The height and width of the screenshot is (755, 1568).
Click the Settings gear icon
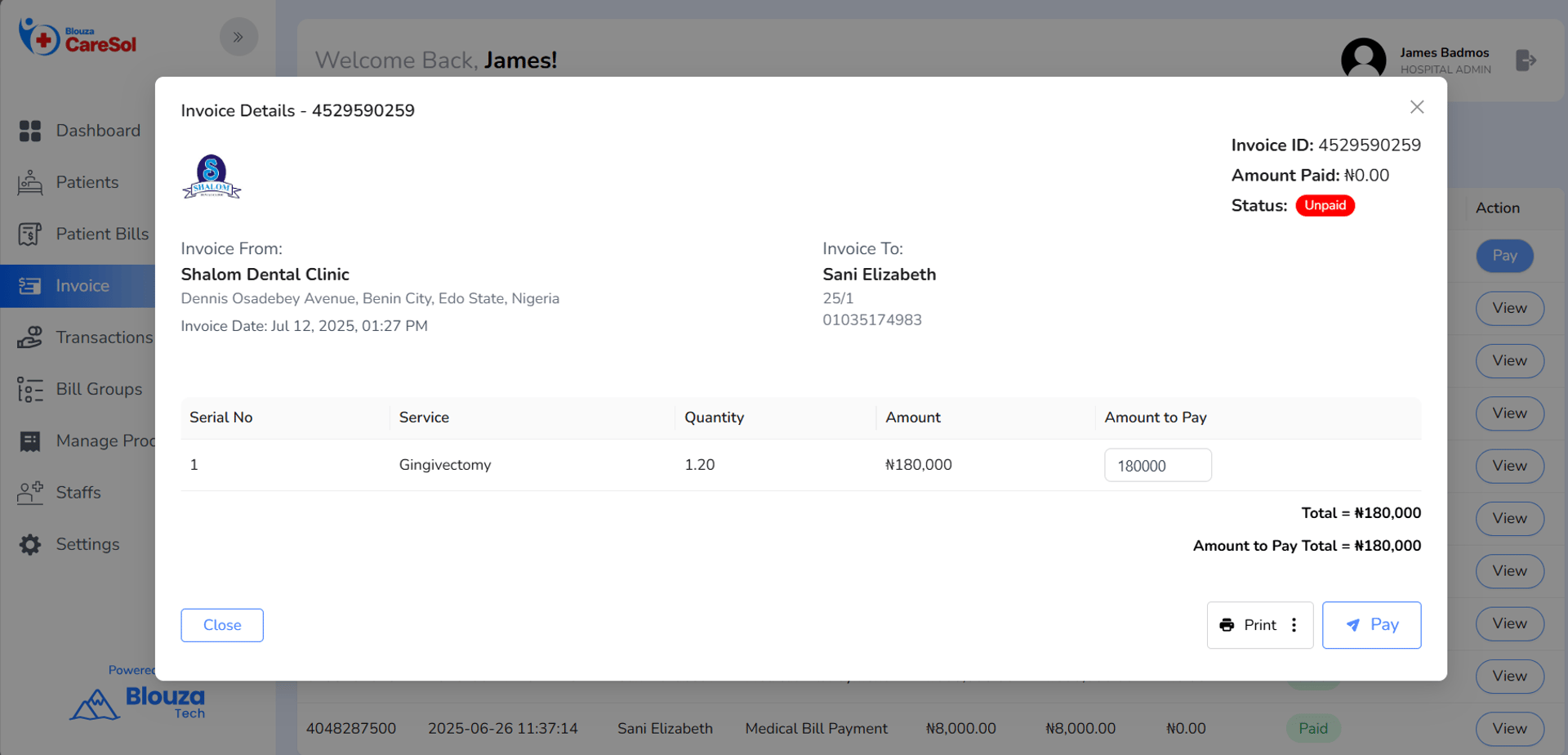(x=30, y=545)
